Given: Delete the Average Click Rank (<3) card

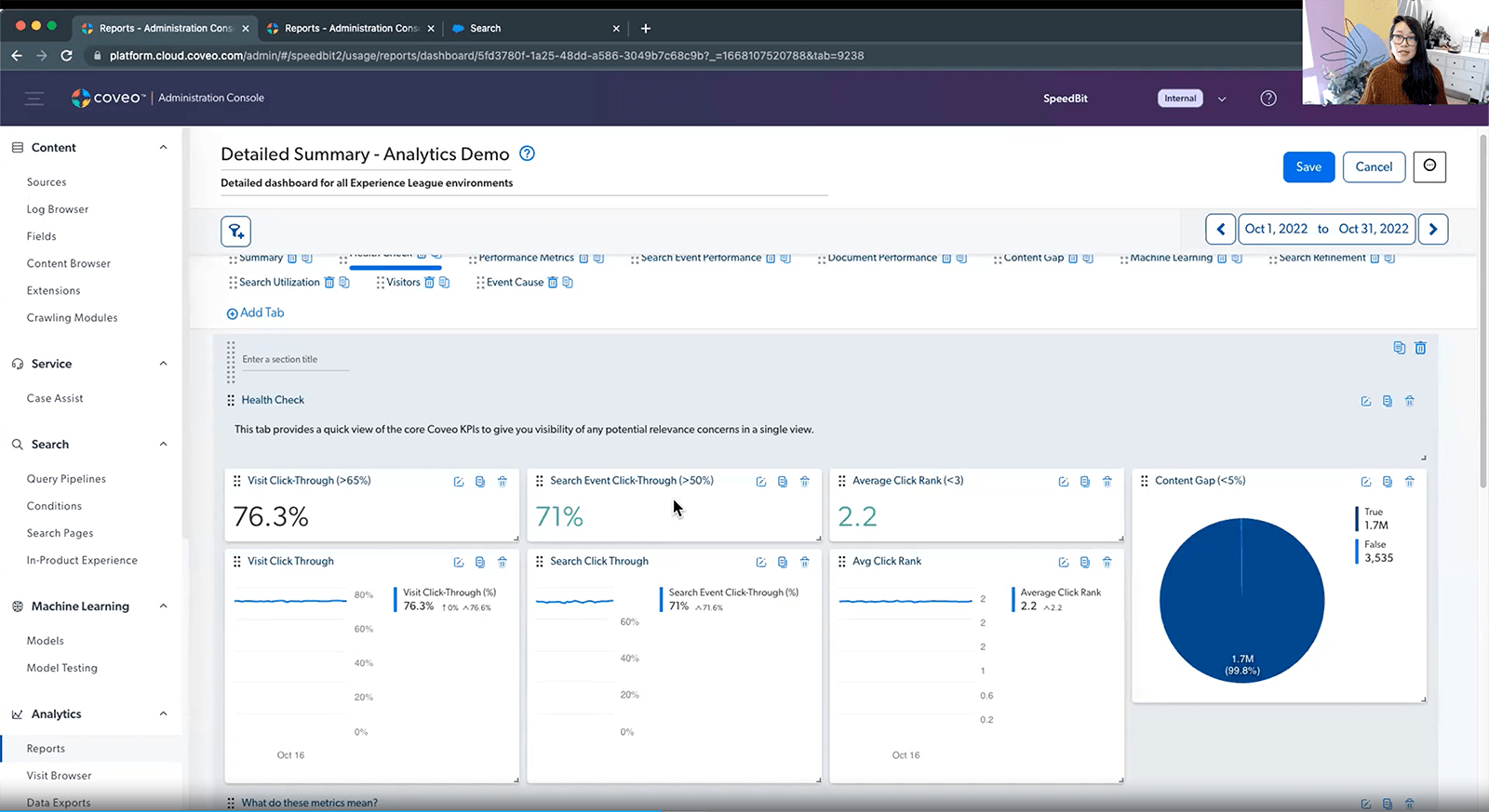Looking at the screenshot, I should 1107,482.
